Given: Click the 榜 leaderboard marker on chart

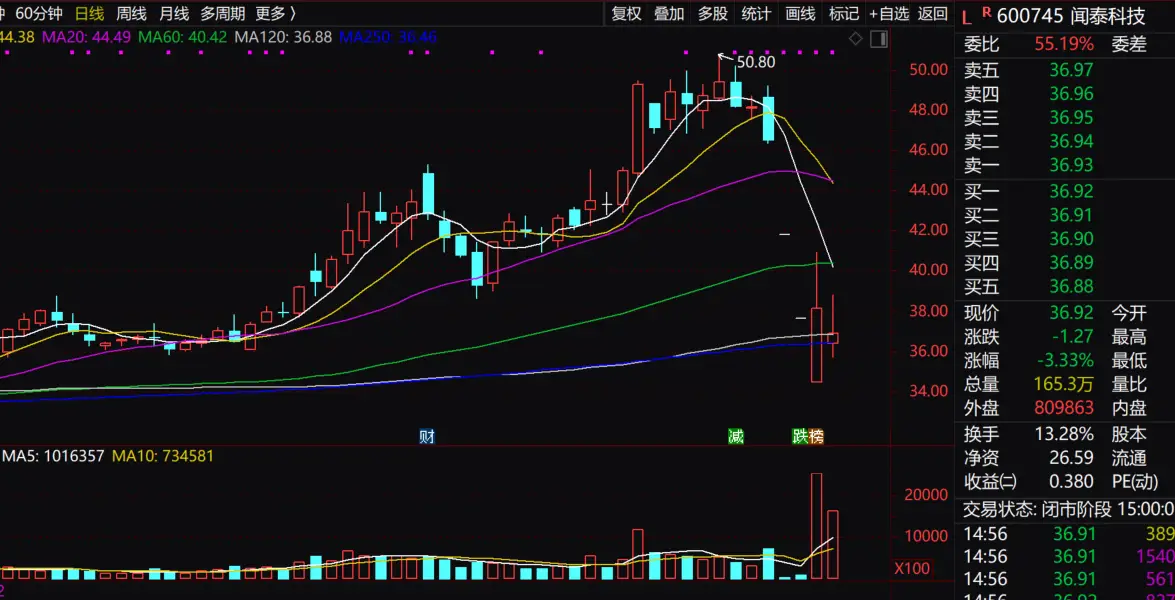Looking at the screenshot, I should [816, 436].
